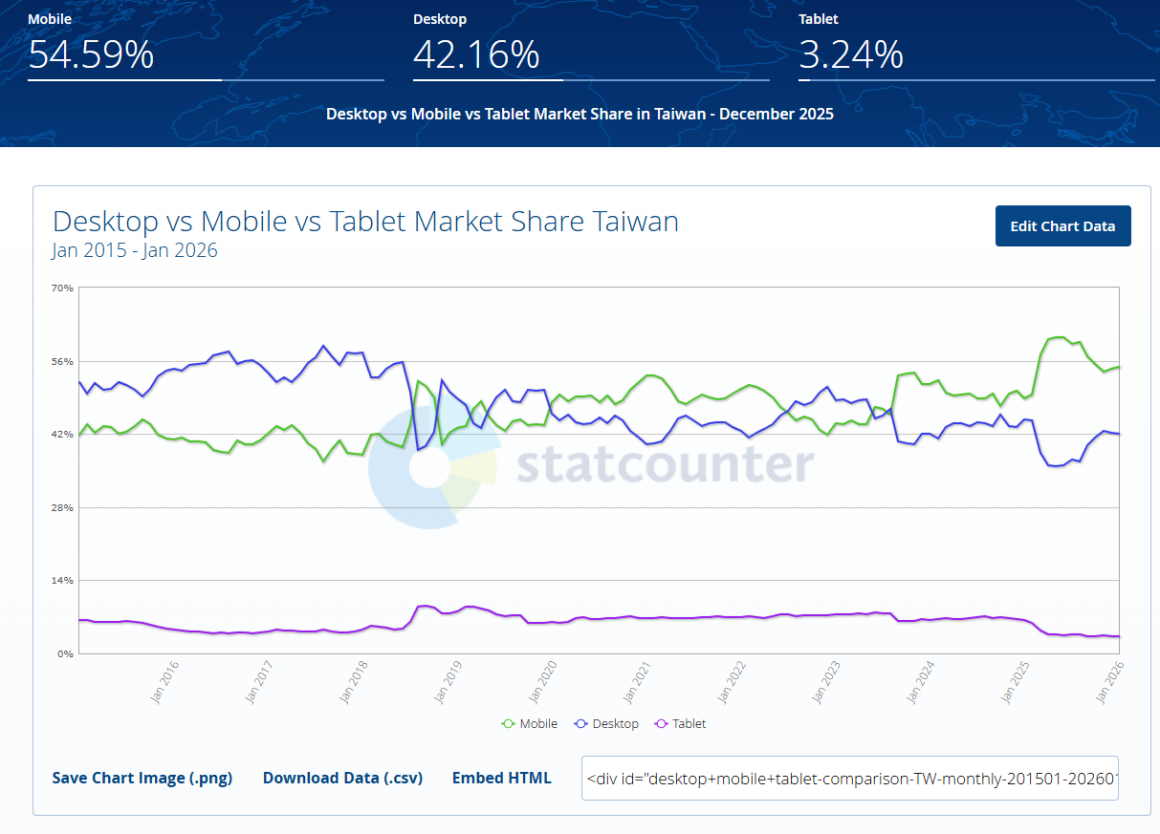
Task: Save Chart Image as .png
Action: [x=142, y=778]
